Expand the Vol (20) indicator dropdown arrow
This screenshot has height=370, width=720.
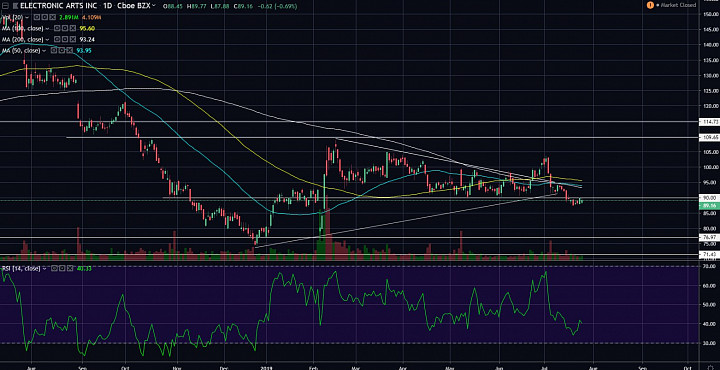coord(27,17)
